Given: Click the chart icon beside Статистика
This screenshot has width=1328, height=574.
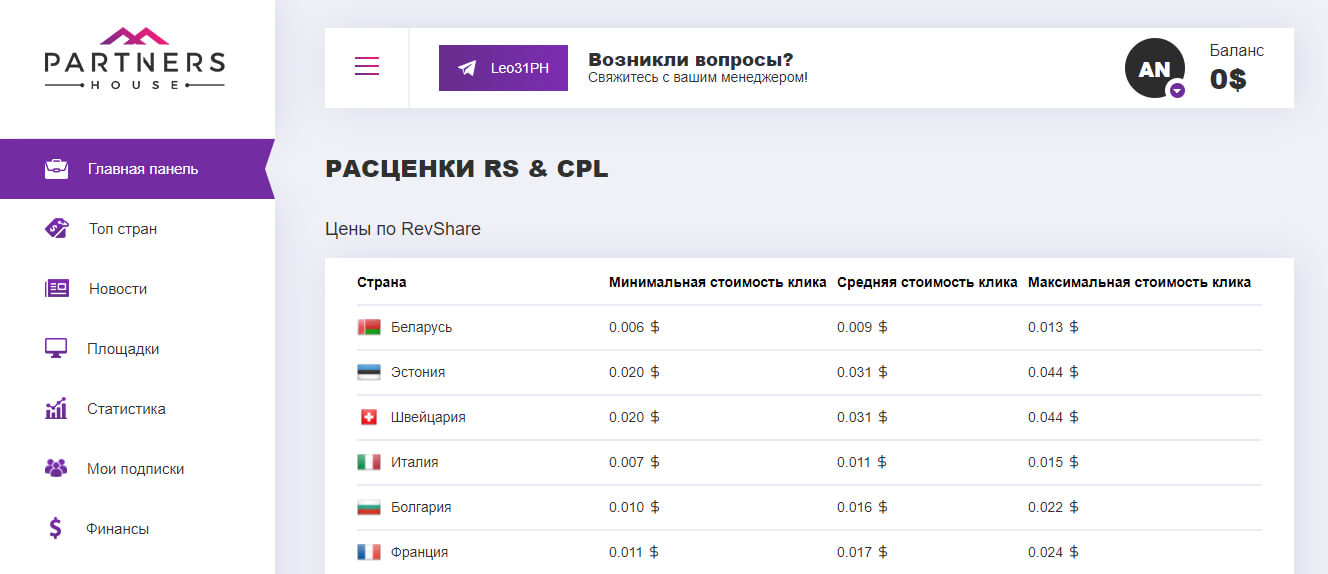Looking at the screenshot, I should 56,409.
